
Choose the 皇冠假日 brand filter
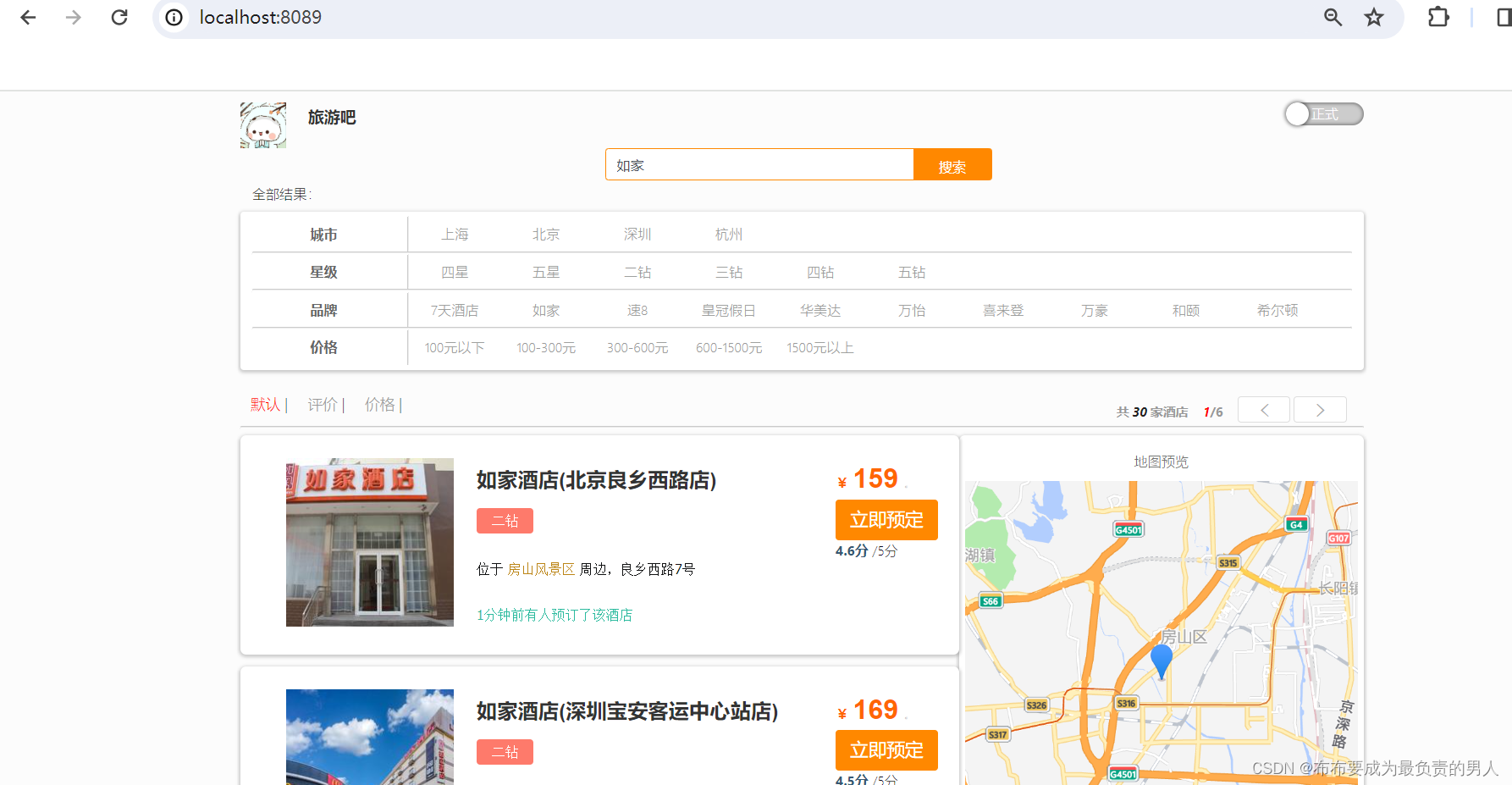point(729,311)
